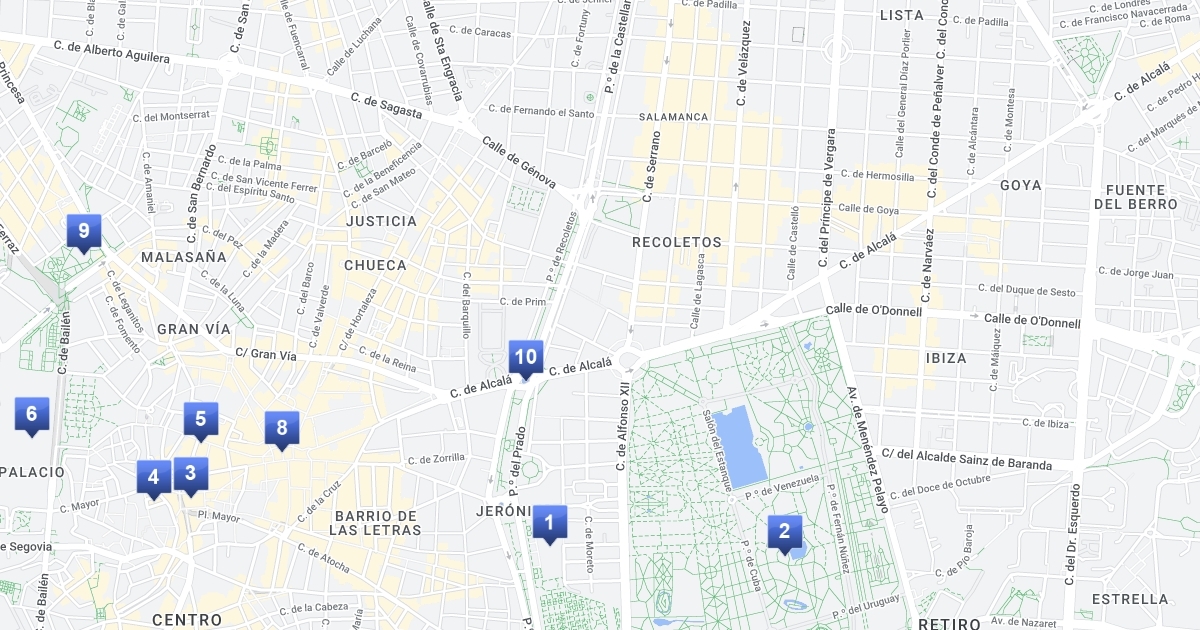The width and height of the screenshot is (1200, 630).
Task: Click the IBIZA neighborhood label
Action: [x=946, y=358]
